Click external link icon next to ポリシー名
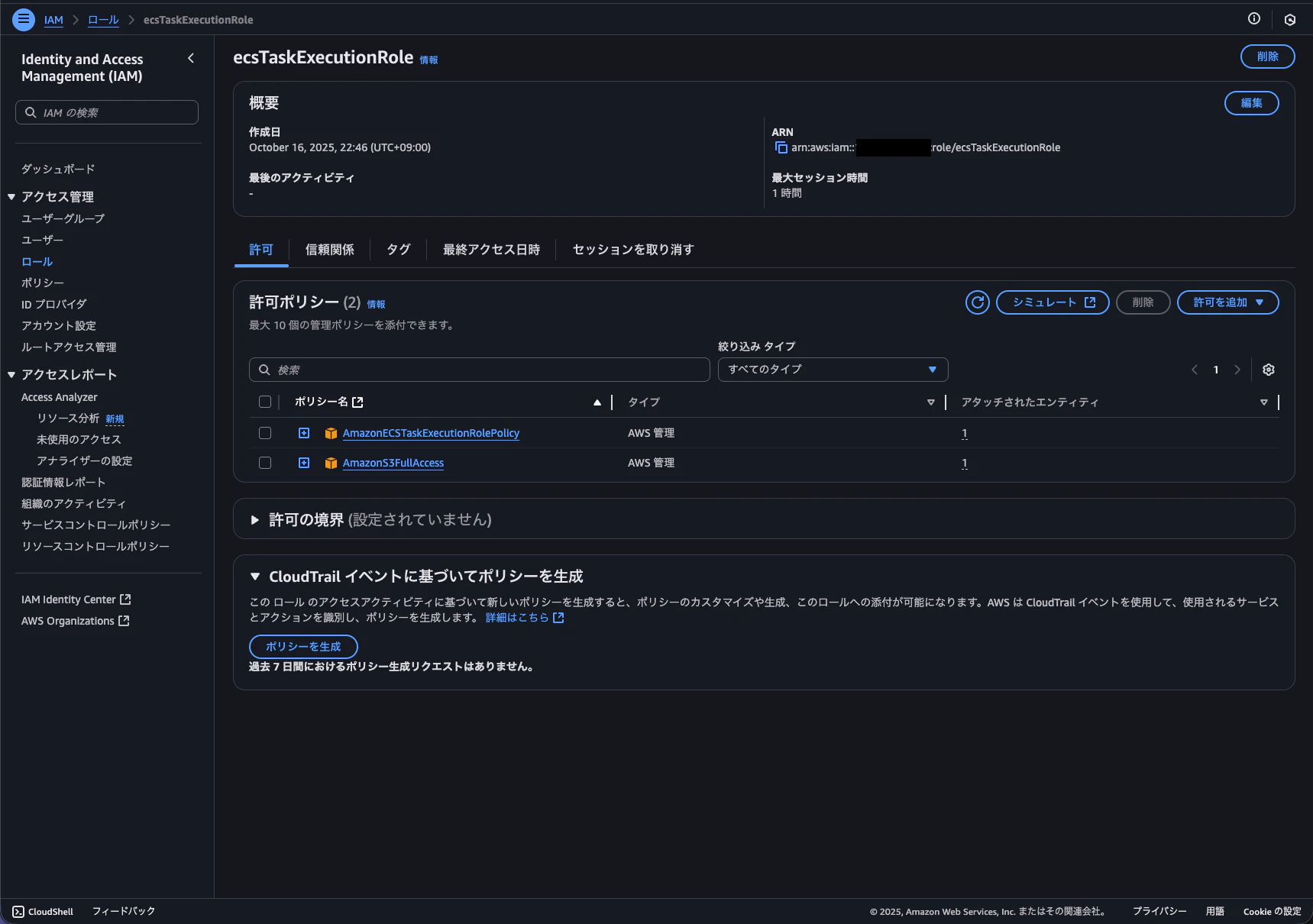 coord(357,402)
